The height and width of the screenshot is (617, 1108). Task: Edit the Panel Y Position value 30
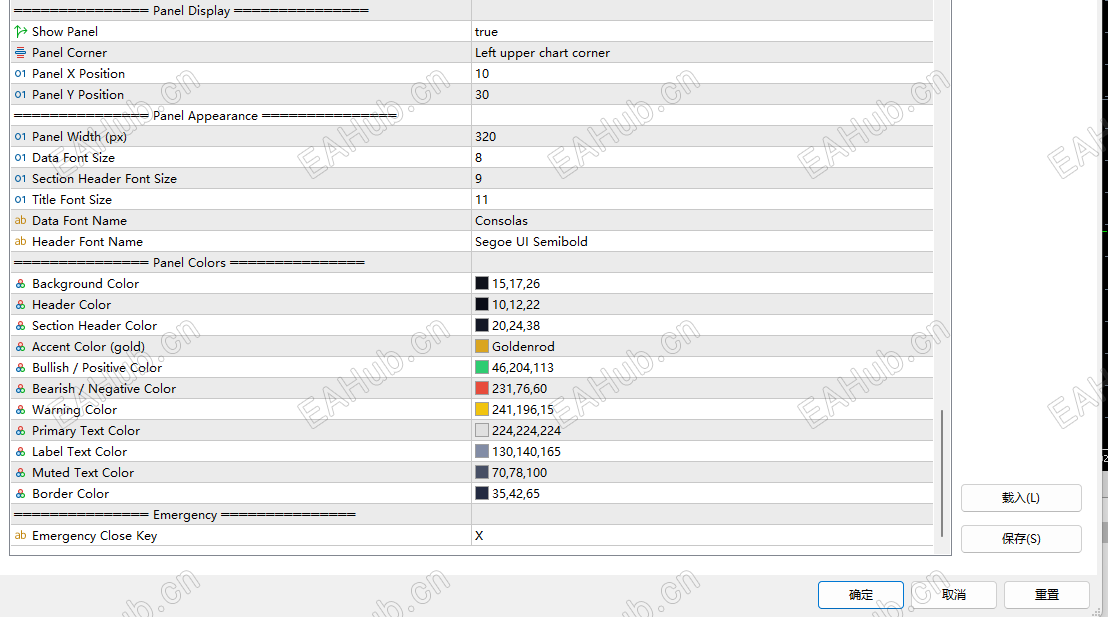click(702, 95)
